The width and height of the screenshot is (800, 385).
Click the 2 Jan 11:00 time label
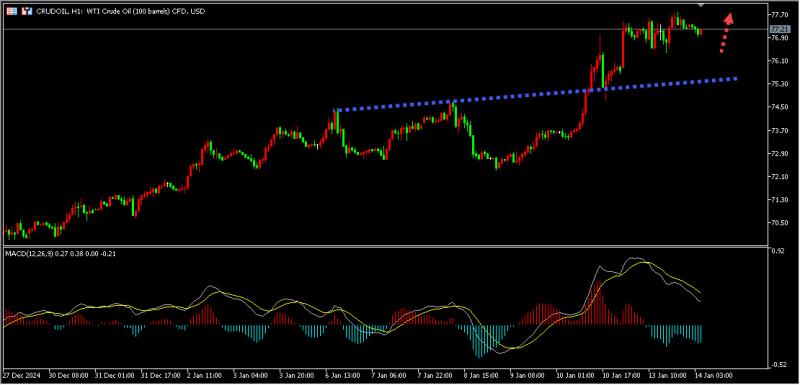click(205, 375)
